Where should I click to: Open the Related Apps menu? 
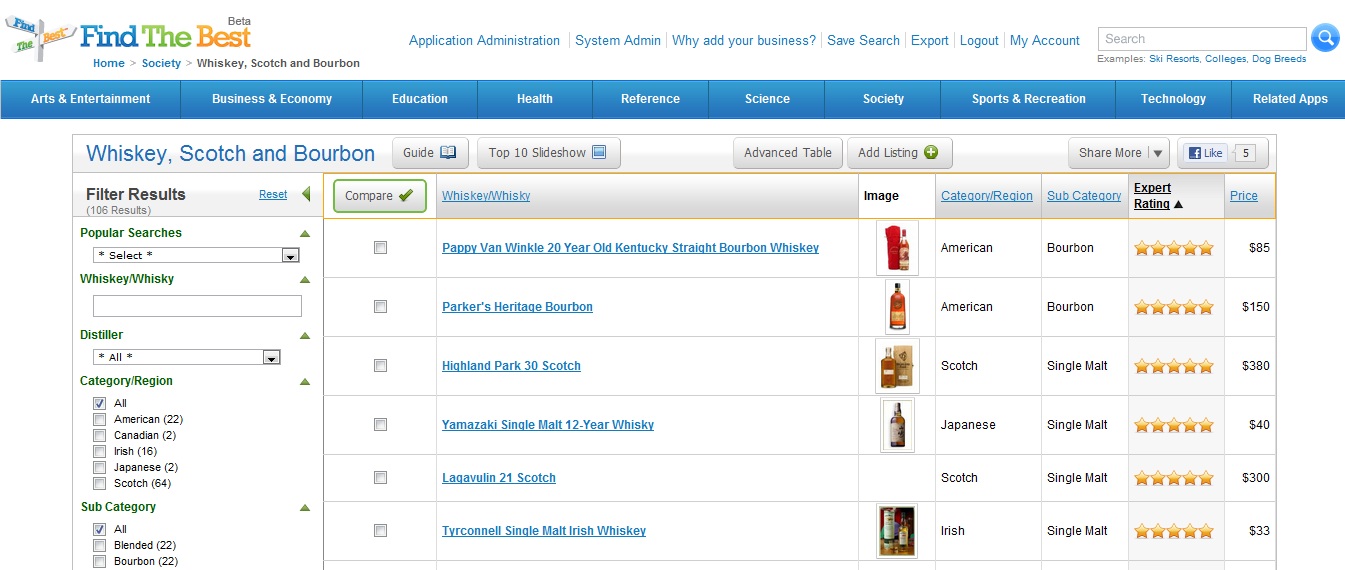1290,99
